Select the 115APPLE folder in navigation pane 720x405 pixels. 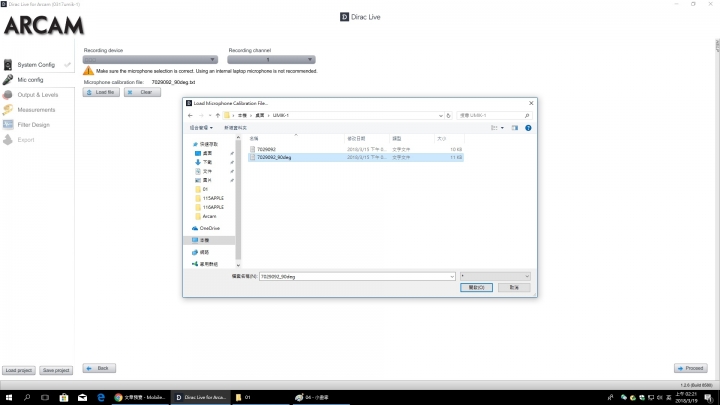click(213, 198)
